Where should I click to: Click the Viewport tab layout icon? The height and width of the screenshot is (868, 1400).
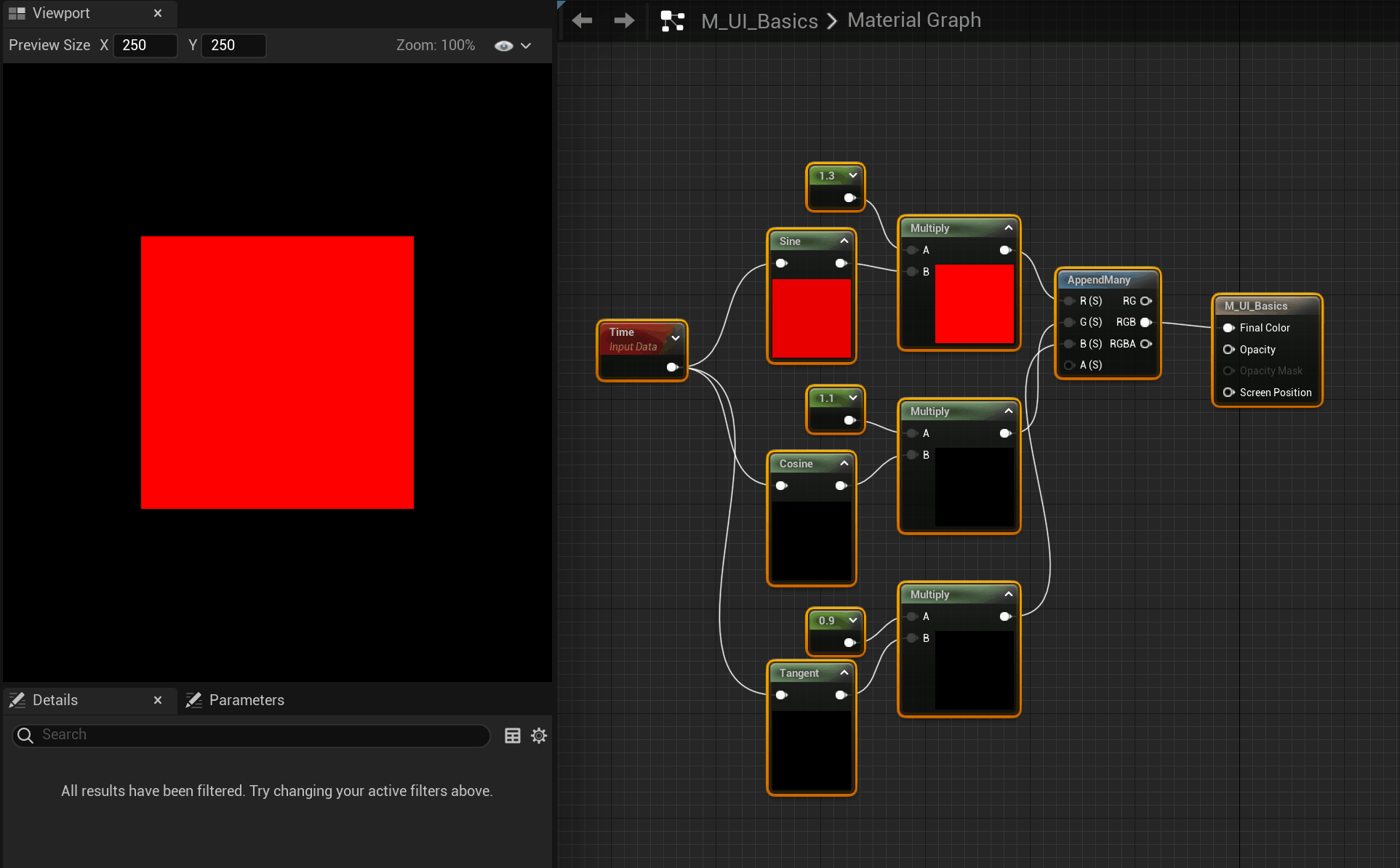(x=17, y=13)
